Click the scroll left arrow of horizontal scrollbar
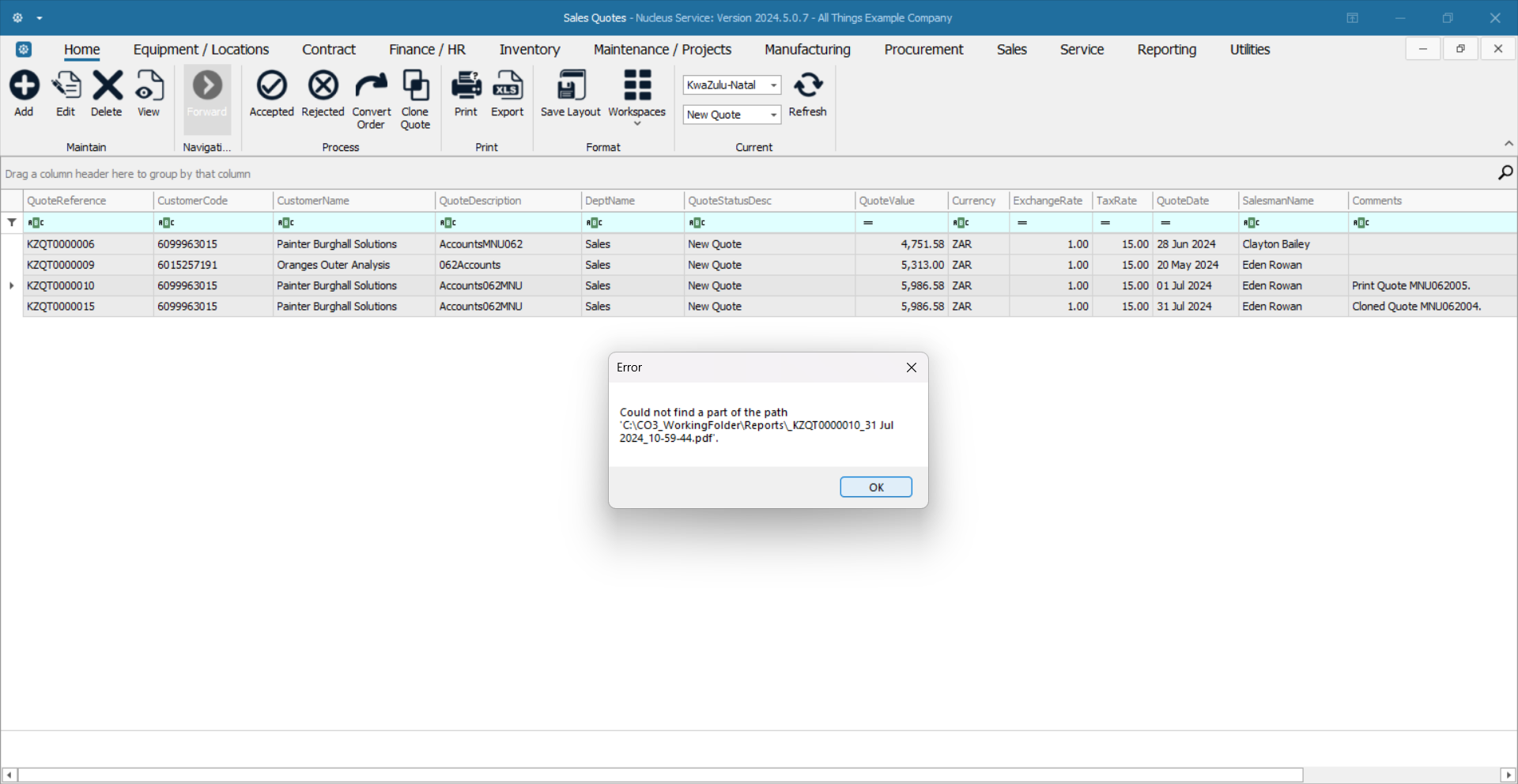The width and height of the screenshot is (1518, 784). click(x=9, y=775)
